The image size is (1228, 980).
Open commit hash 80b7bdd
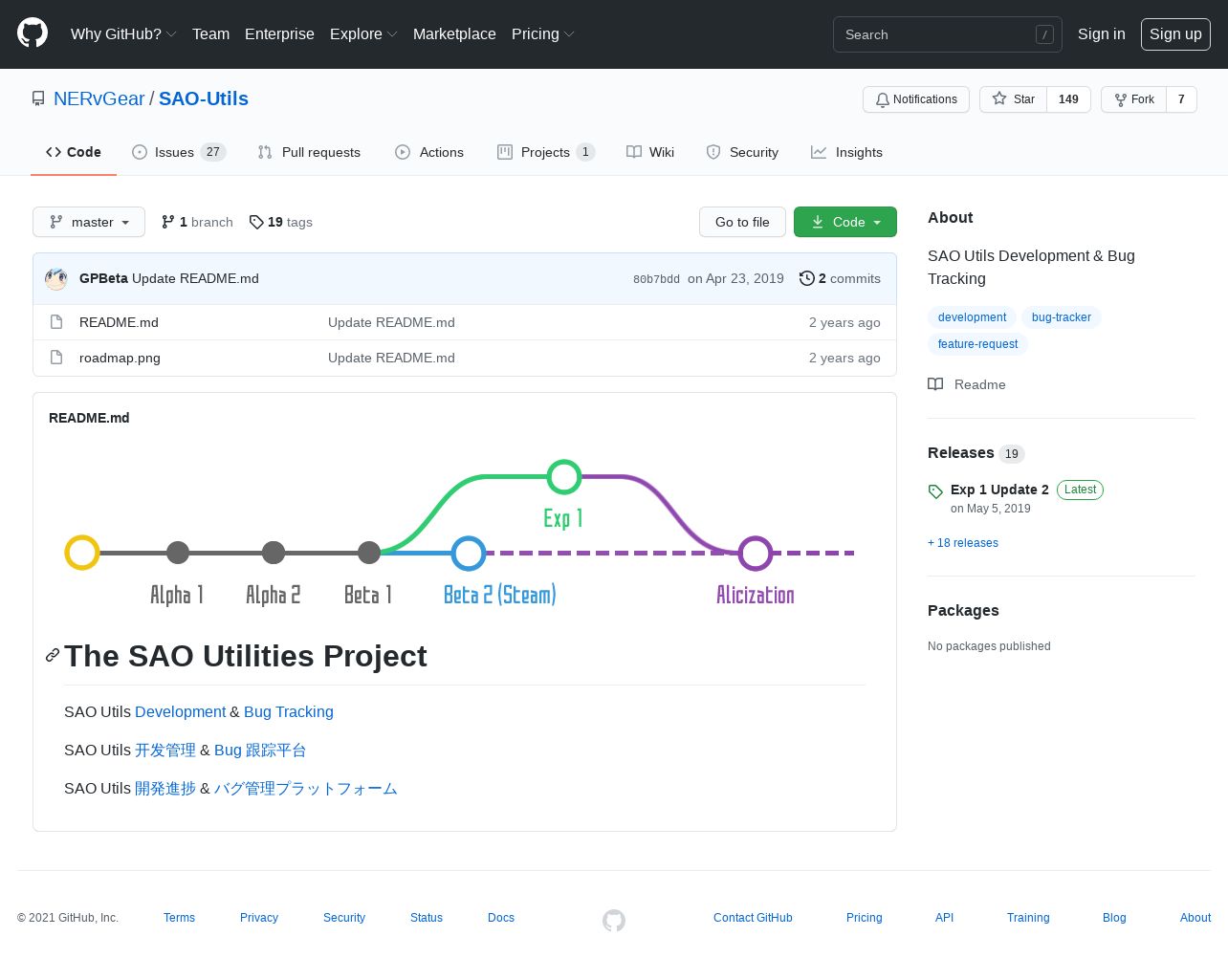tap(656, 279)
